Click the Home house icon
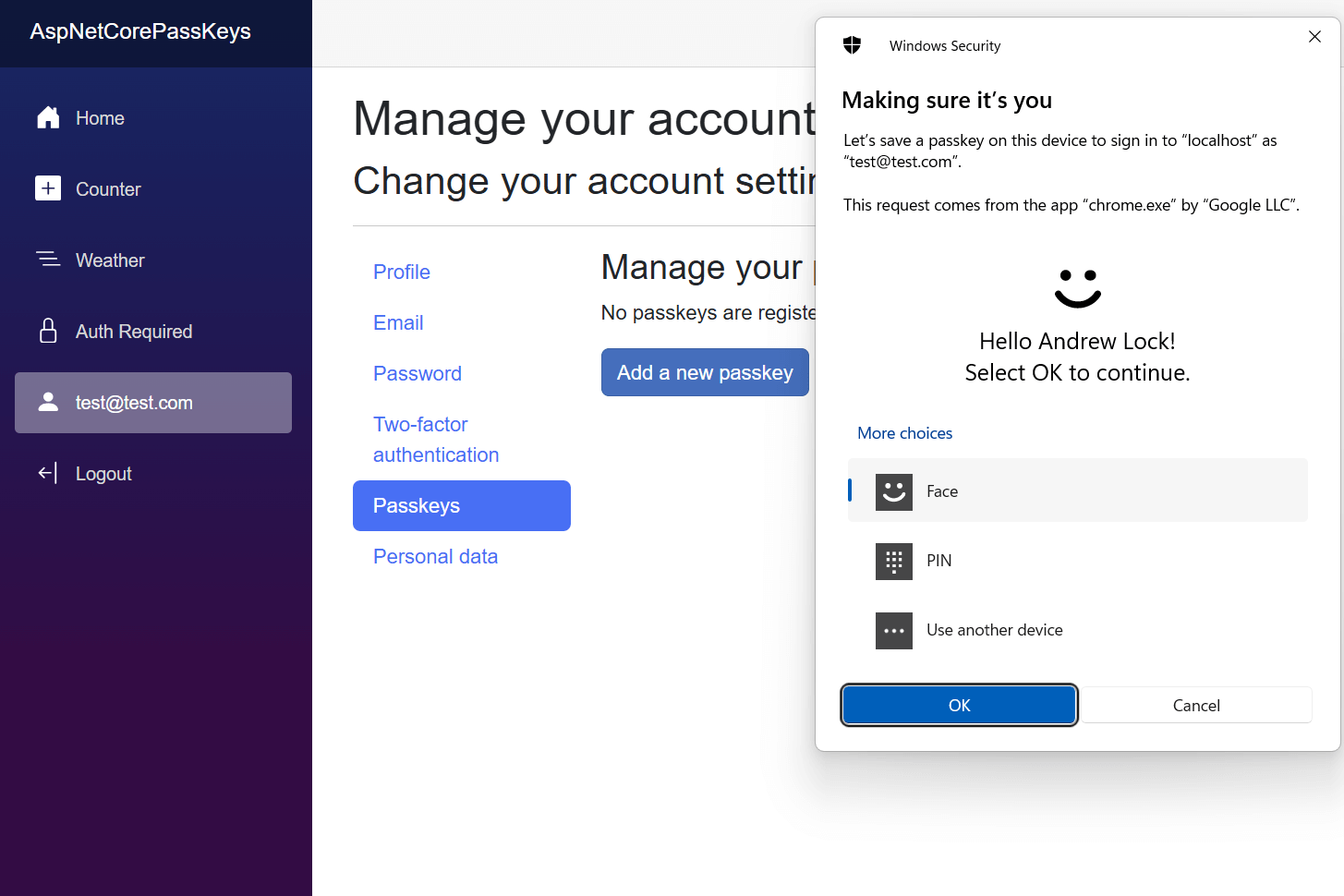The width and height of the screenshot is (1344, 896). point(48,118)
